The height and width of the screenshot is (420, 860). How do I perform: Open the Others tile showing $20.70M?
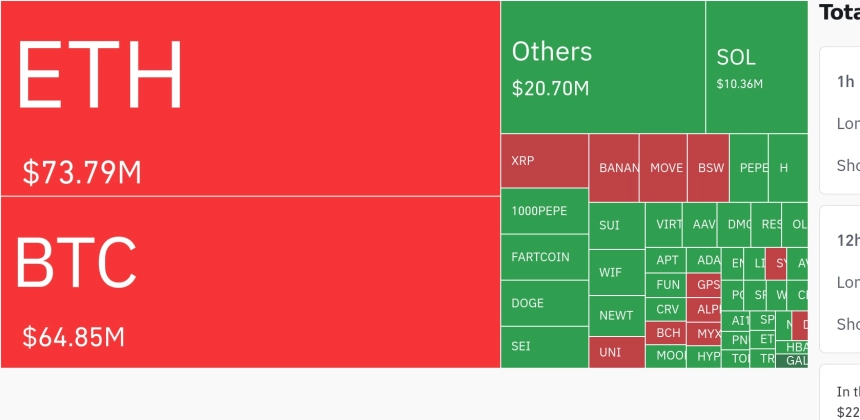603,67
